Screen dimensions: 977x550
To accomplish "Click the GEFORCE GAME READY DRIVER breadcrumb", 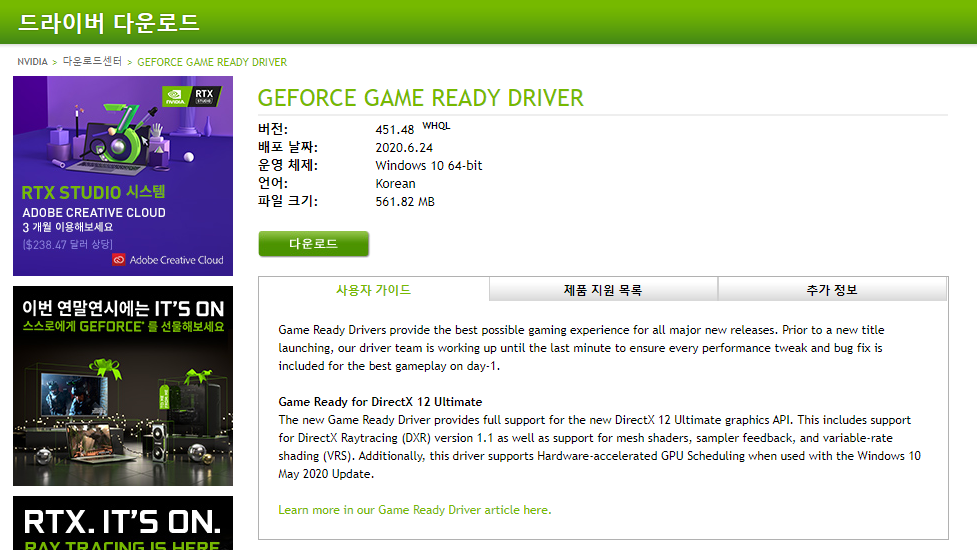I will tap(212, 62).
